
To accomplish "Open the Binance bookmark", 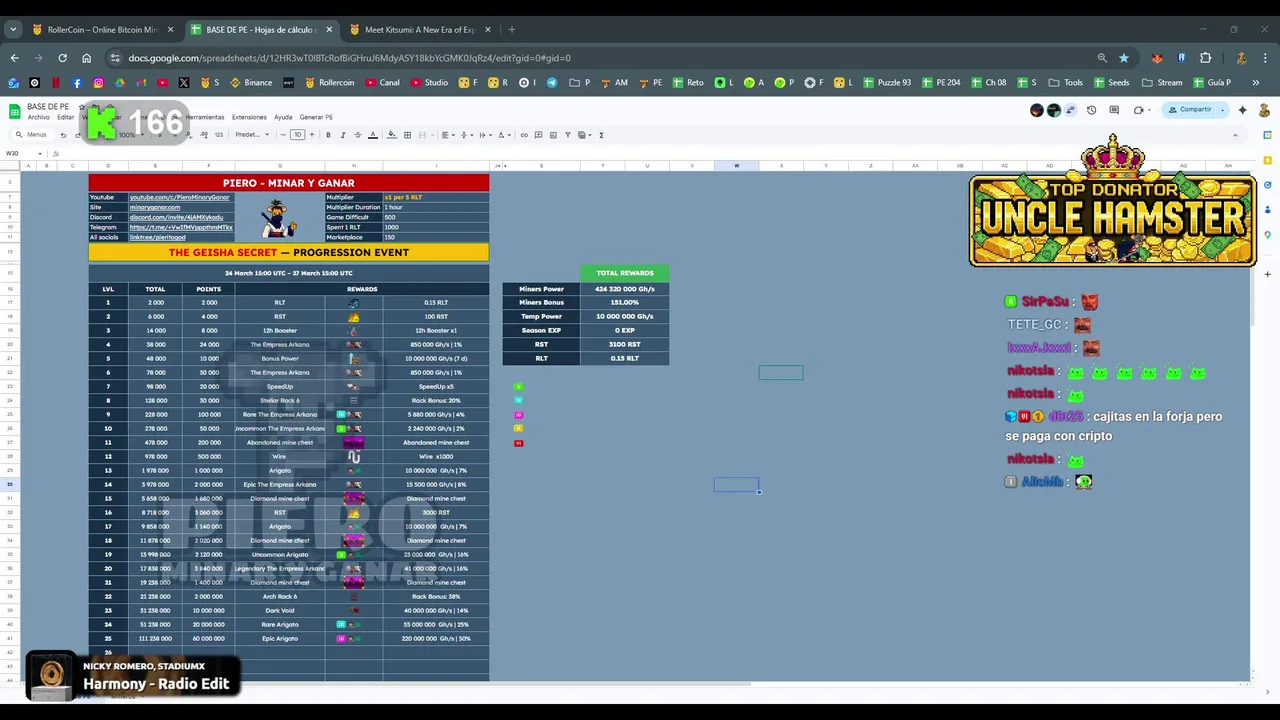I will [251, 83].
